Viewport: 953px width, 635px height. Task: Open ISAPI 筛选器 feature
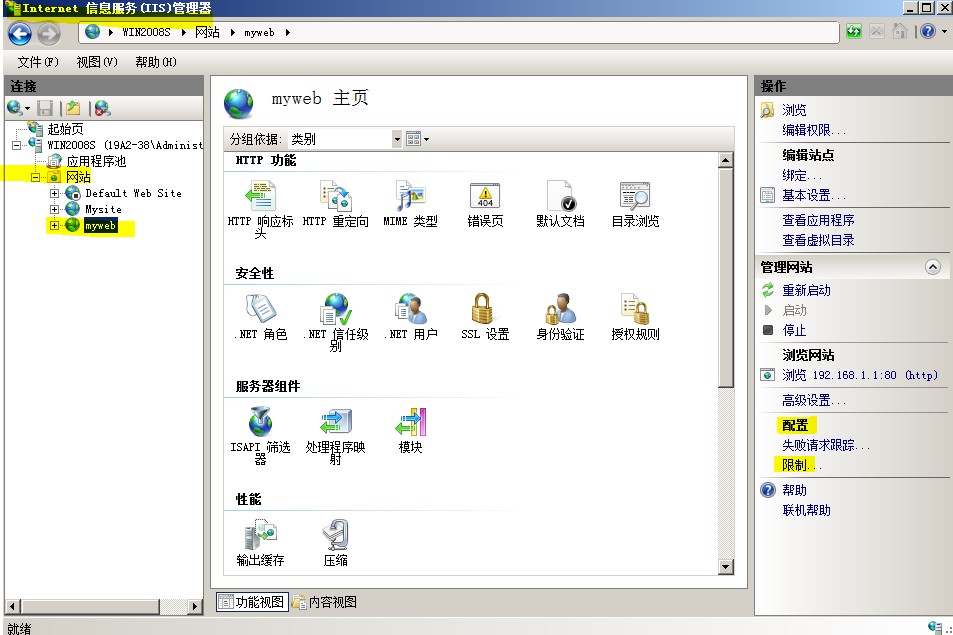pyautogui.click(x=260, y=435)
